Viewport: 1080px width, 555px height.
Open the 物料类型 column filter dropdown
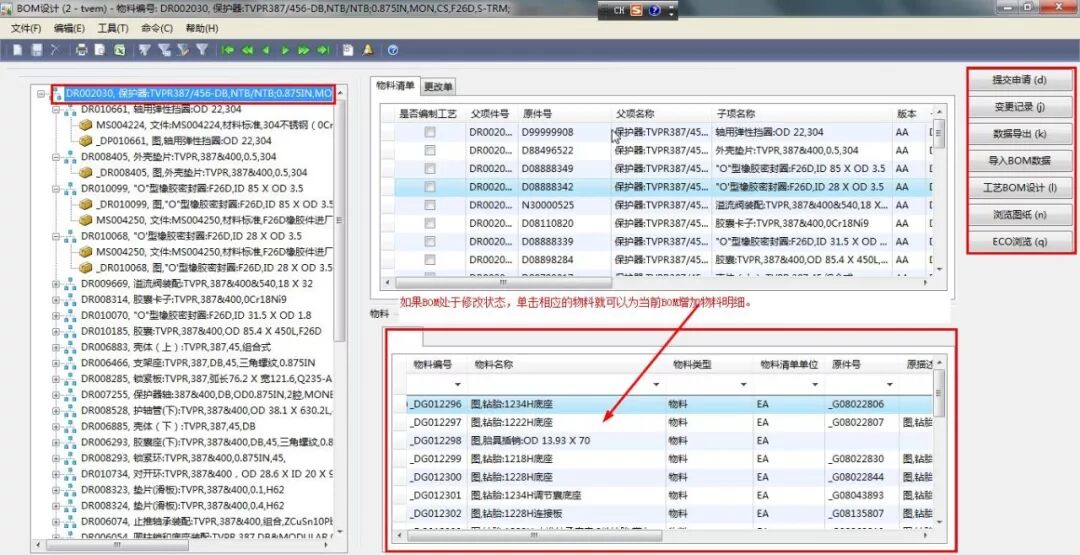click(743, 384)
